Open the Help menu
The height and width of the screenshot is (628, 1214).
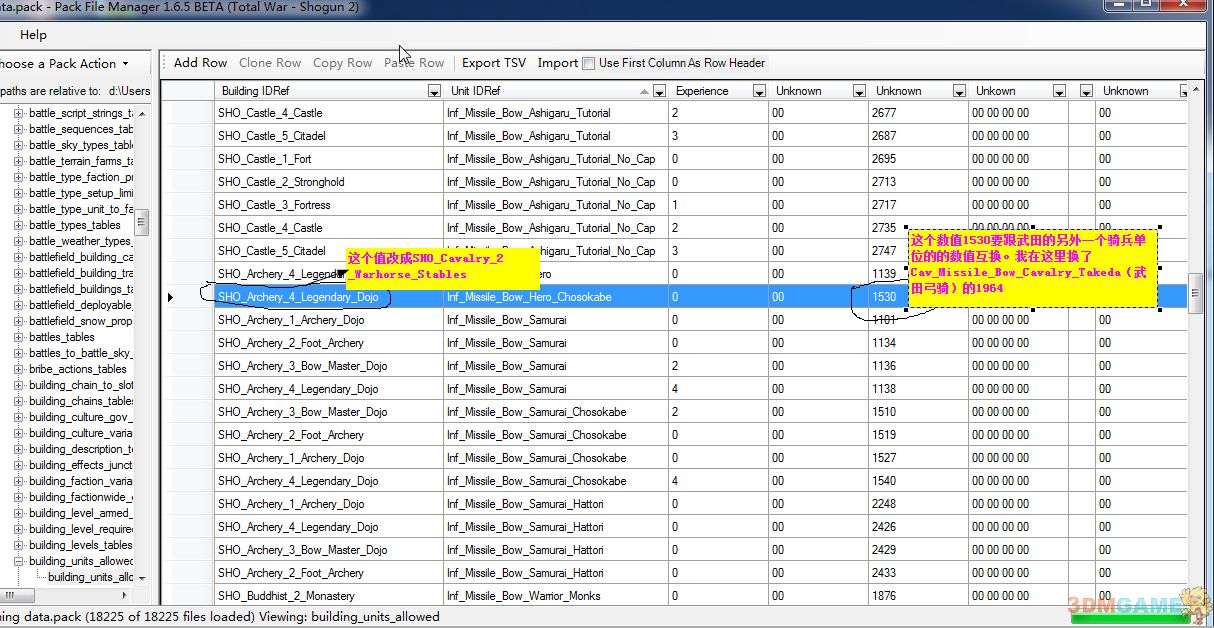click(x=33, y=34)
